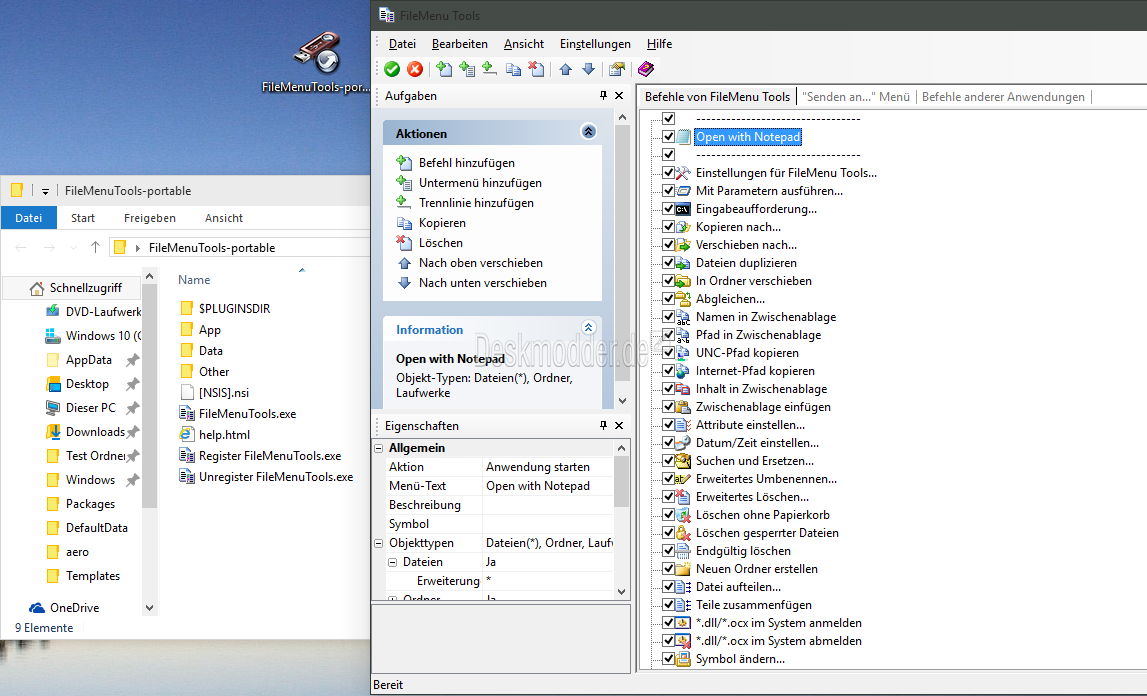
Task: Expand Explorer quick access toolbar dropdown arrow
Action: coord(45,191)
